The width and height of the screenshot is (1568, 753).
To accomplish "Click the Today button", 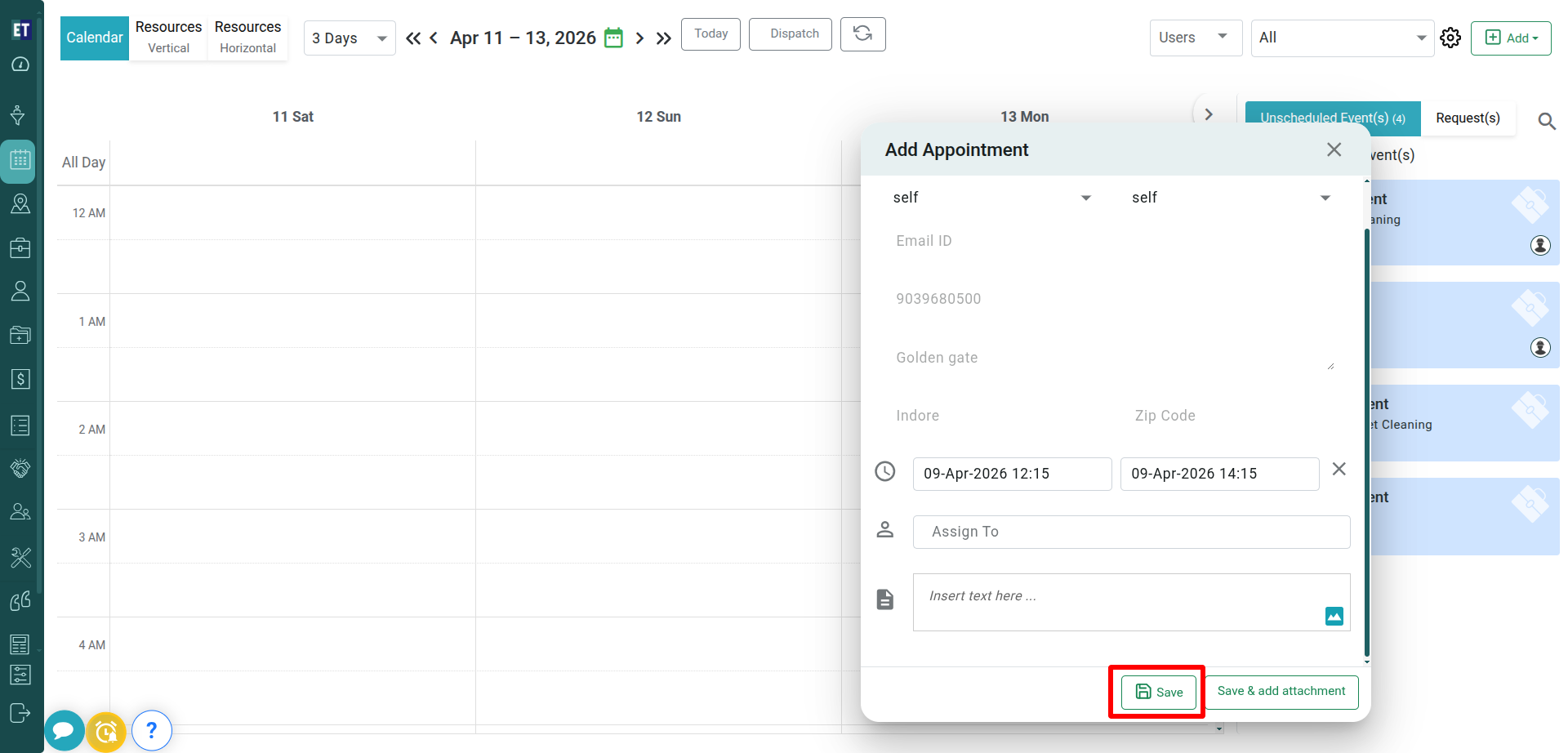I will pyautogui.click(x=710, y=34).
